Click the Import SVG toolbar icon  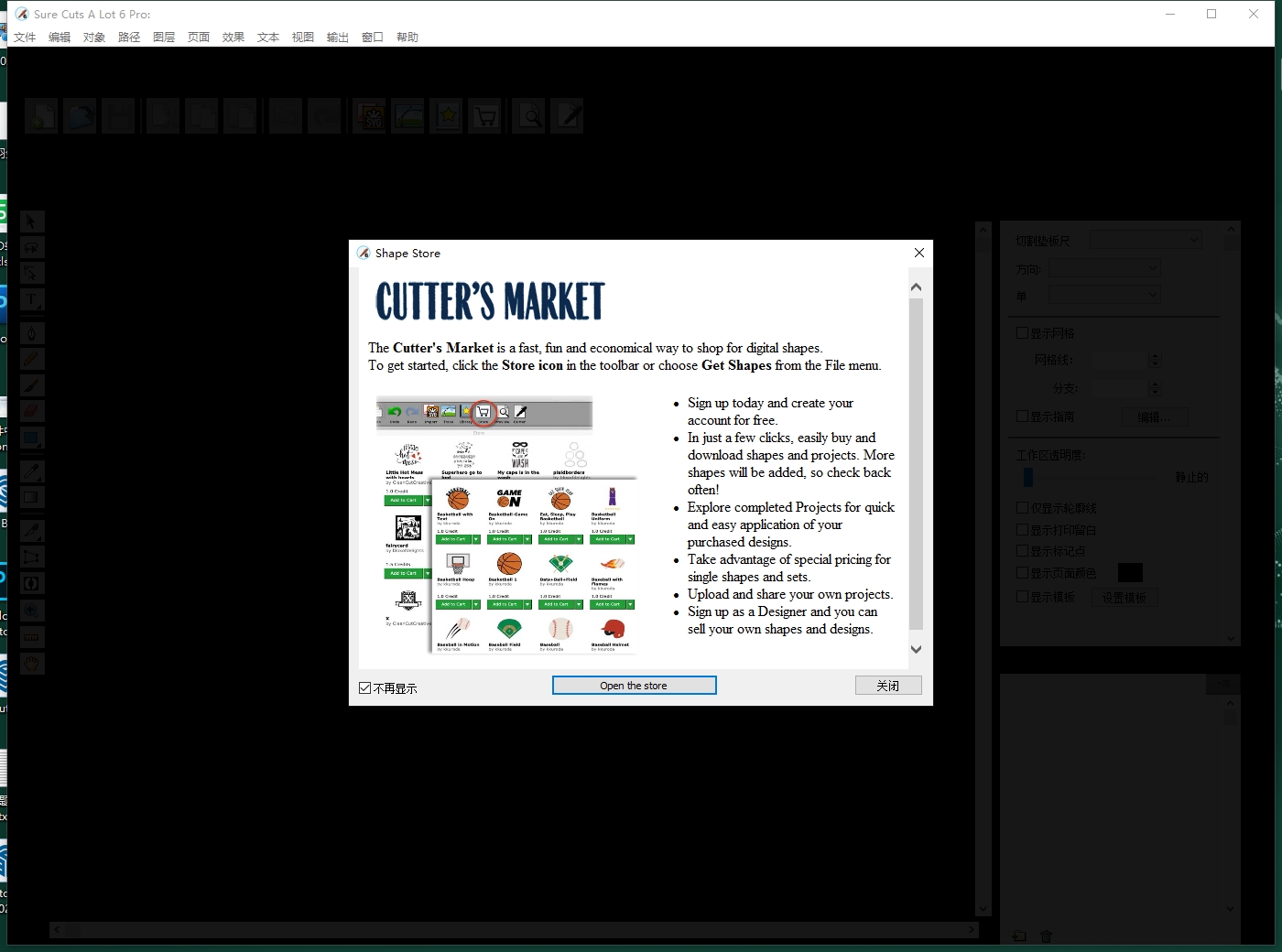click(x=369, y=116)
